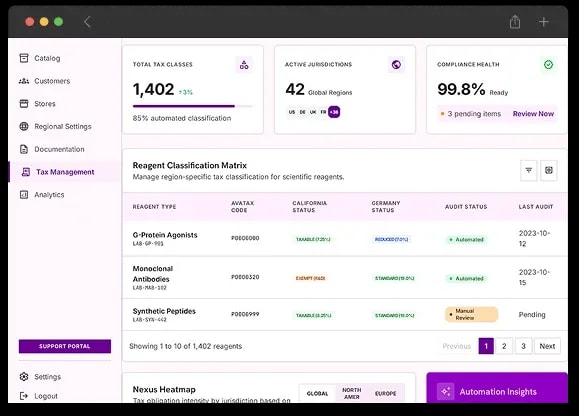Screen dimensions: 579x416
Task: Click the Regional Settings globe icon
Action: (24, 126)
